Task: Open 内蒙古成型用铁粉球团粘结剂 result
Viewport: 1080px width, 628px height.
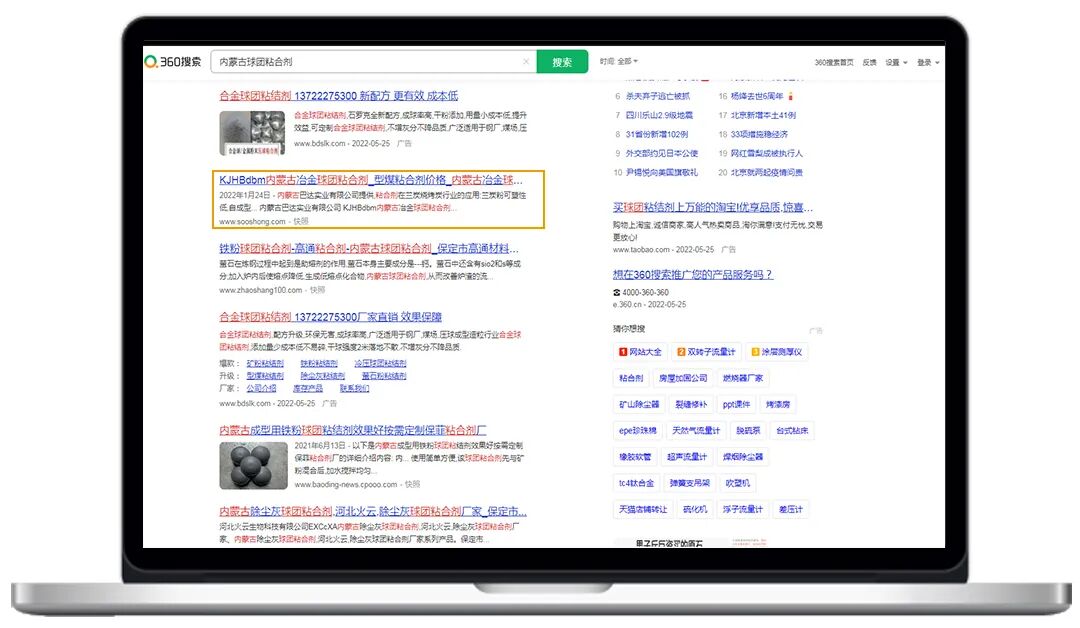Action: (353, 430)
